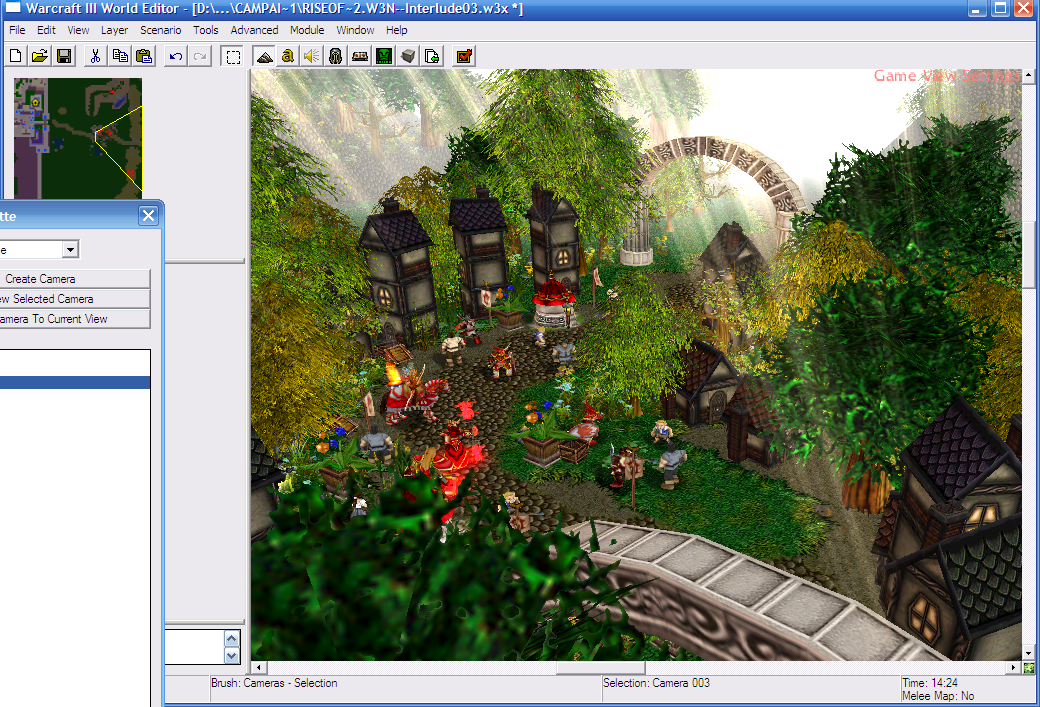Click the 'Melee Map: No' status text

point(938,696)
